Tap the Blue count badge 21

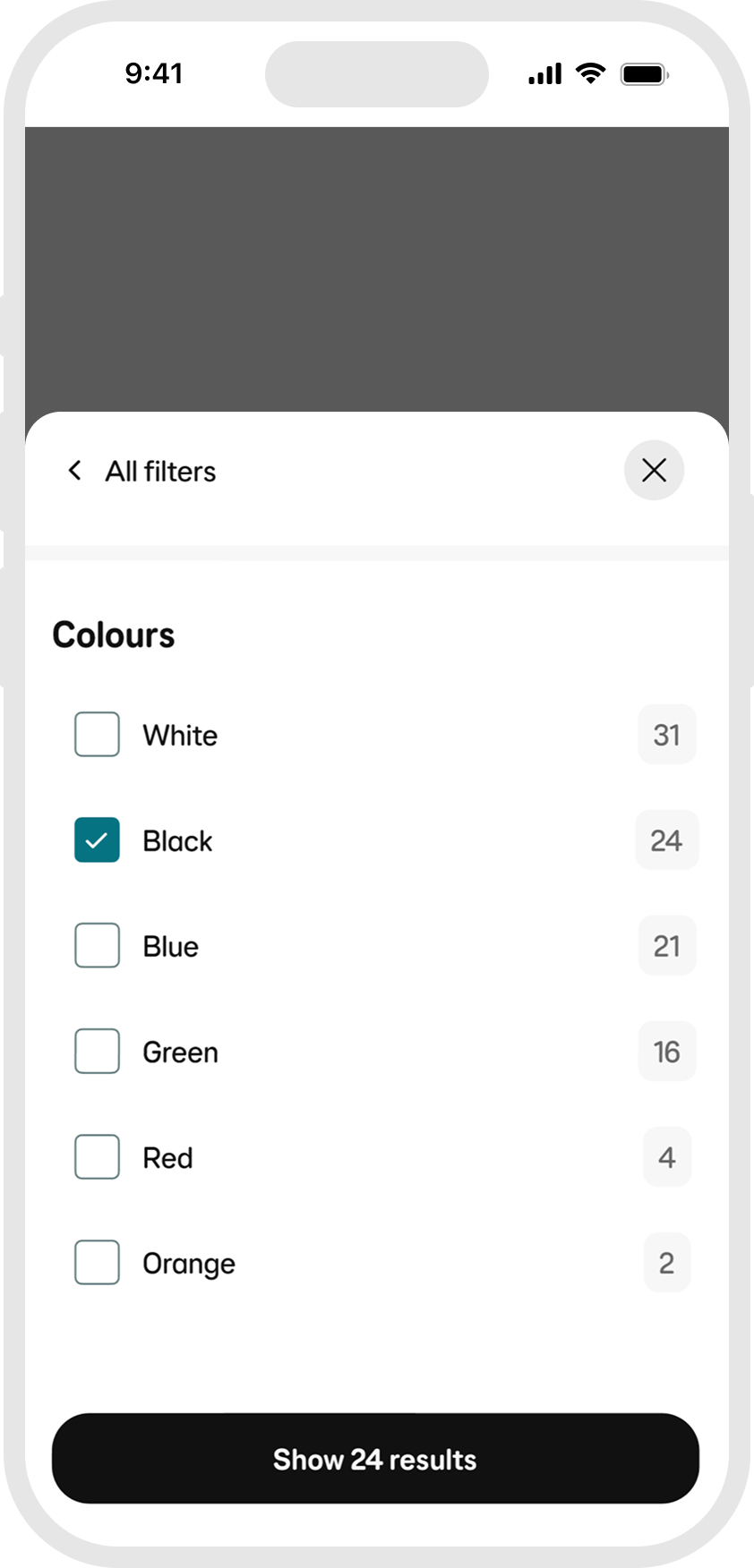click(667, 946)
